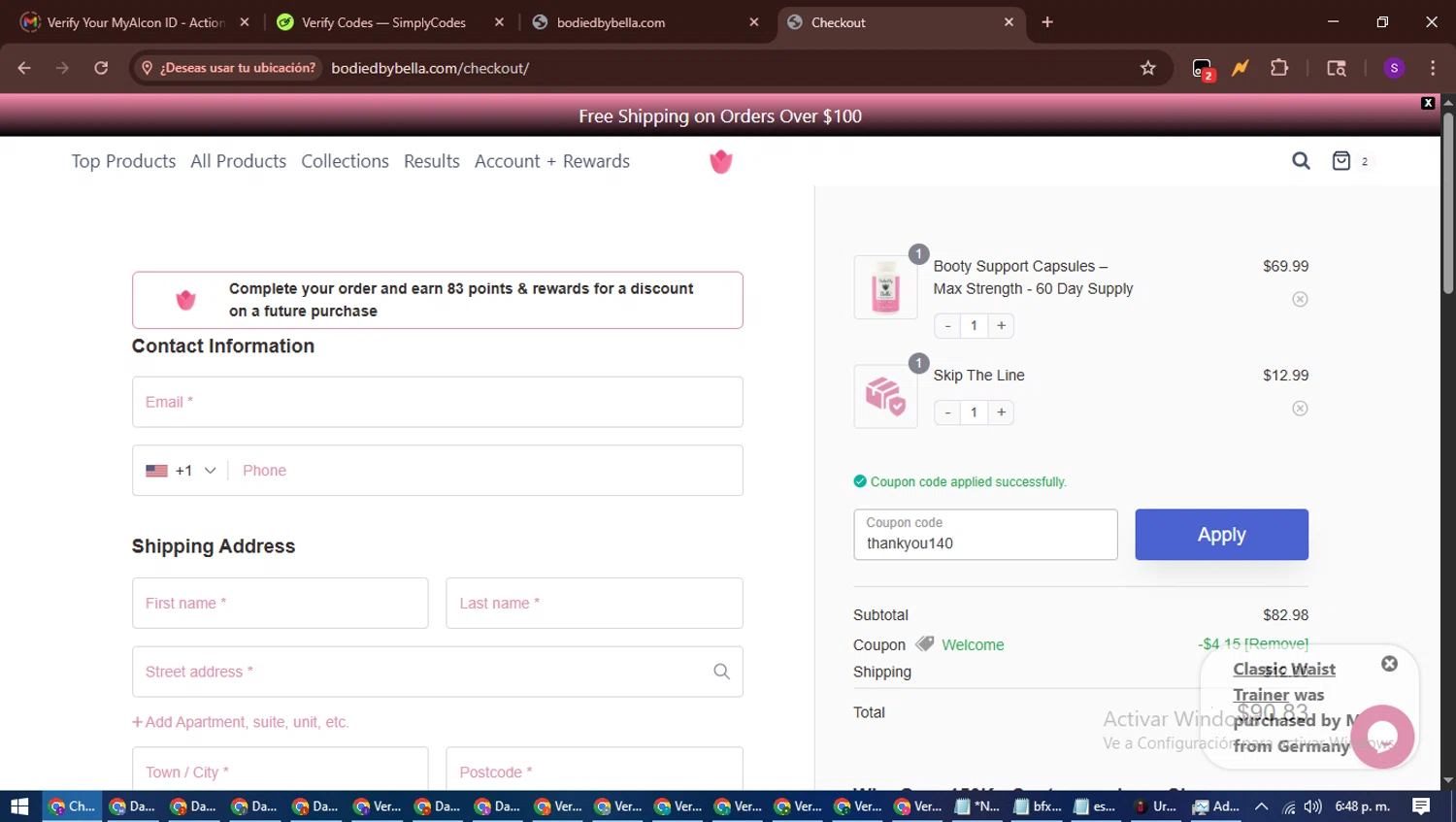Open the browser extensions puzzle icon
Image resolution: width=1456 pixels, height=822 pixels.
(x=1279, y=68)
